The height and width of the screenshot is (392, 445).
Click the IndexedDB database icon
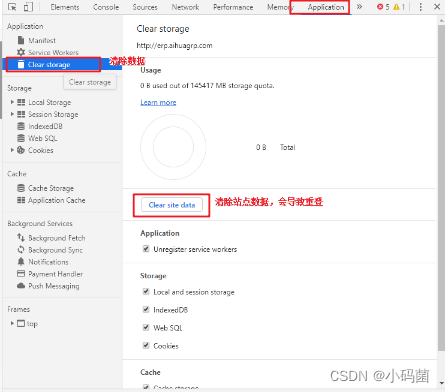21,126
